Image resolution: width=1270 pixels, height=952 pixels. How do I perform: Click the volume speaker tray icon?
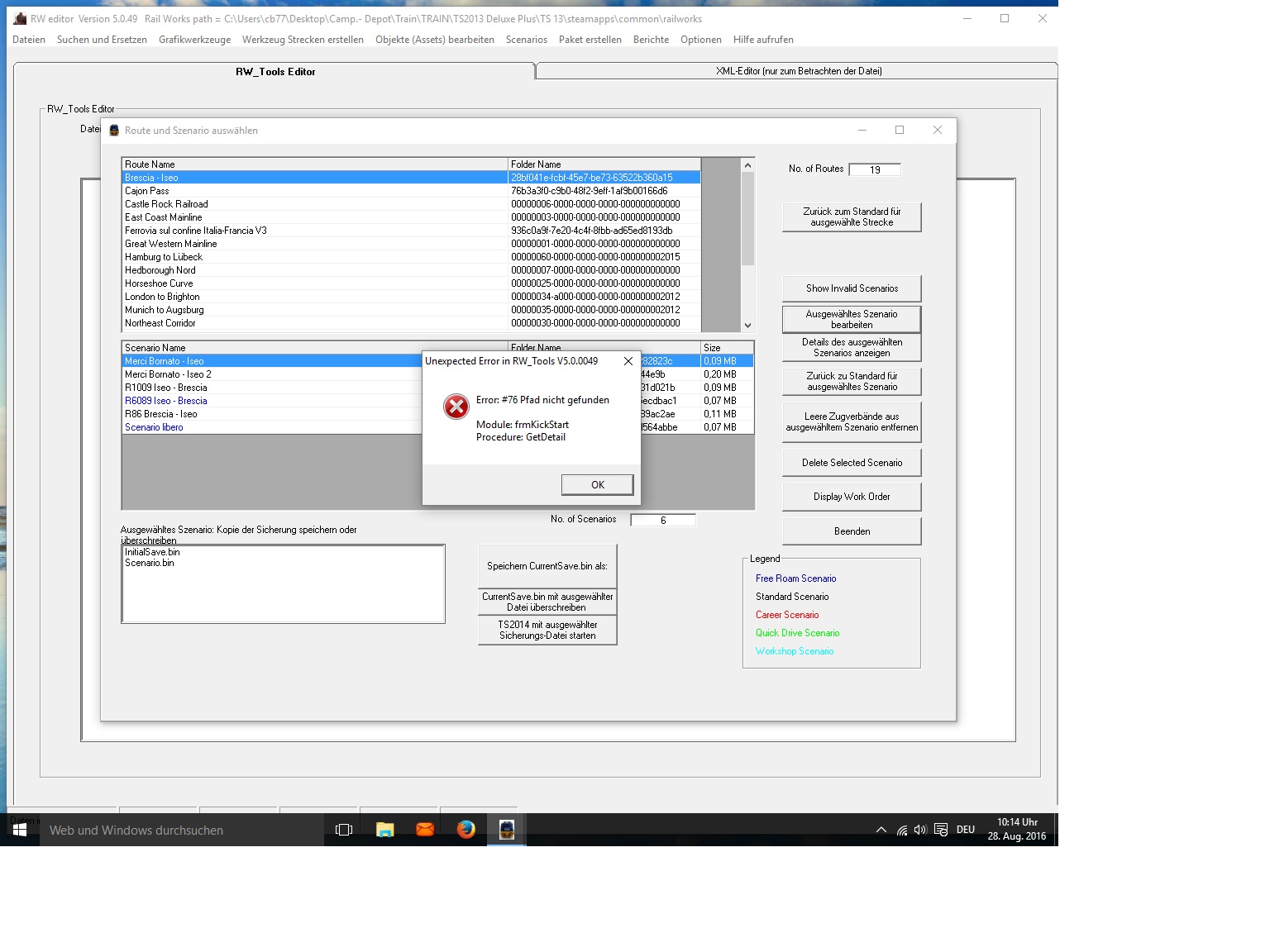click(x=920, y=830)
